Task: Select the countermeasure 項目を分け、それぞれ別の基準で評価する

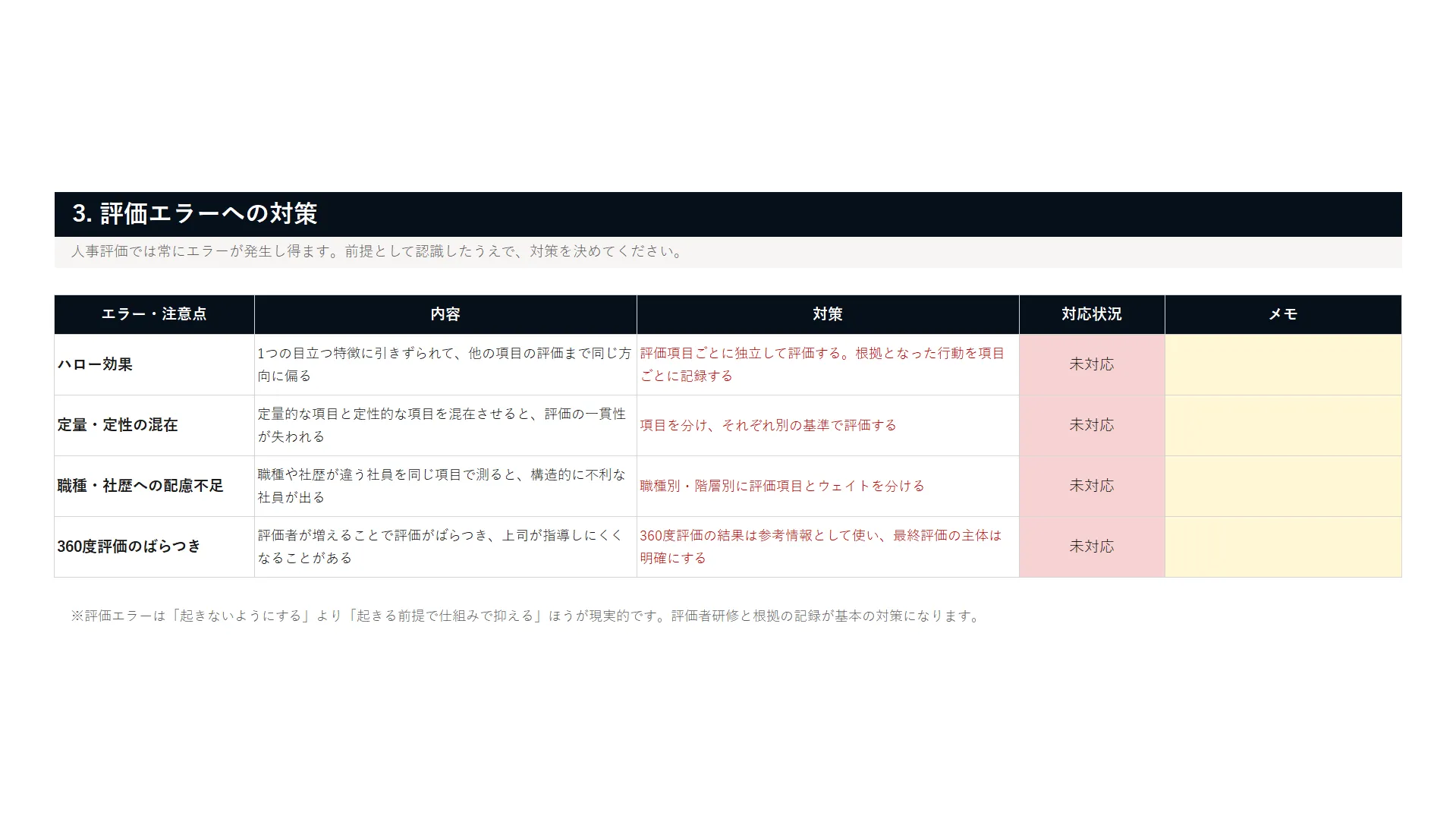Action: [x=828, y=425]
